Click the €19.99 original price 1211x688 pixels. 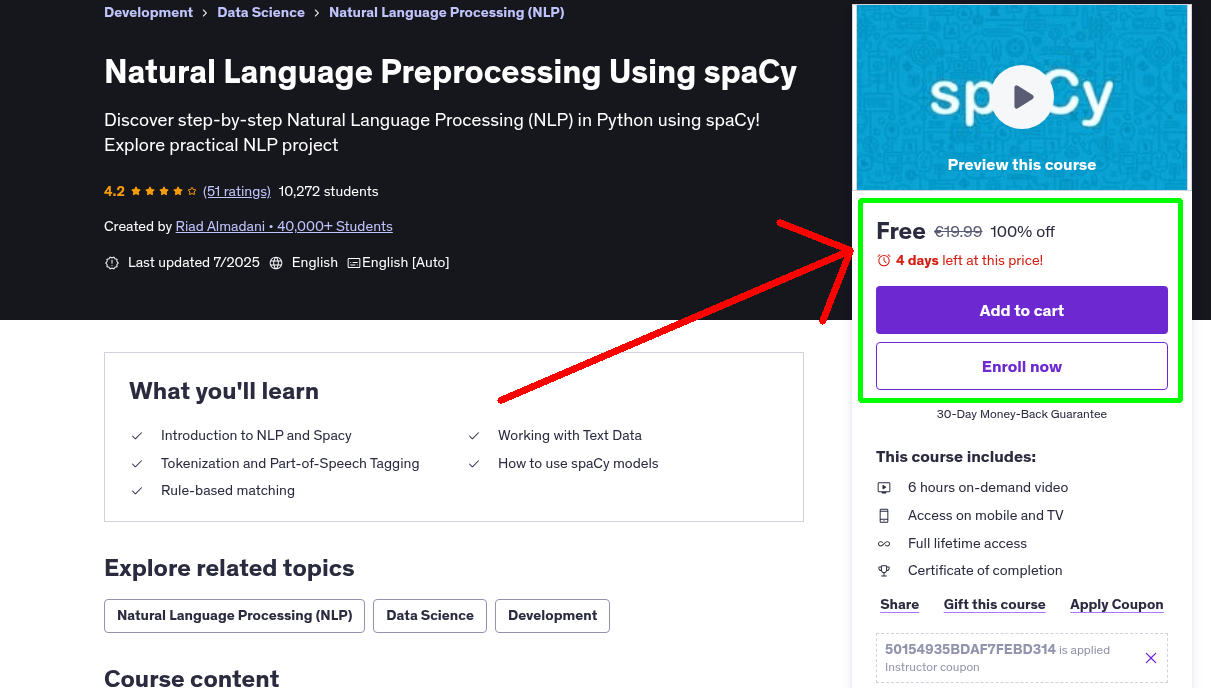click(958, 232)
